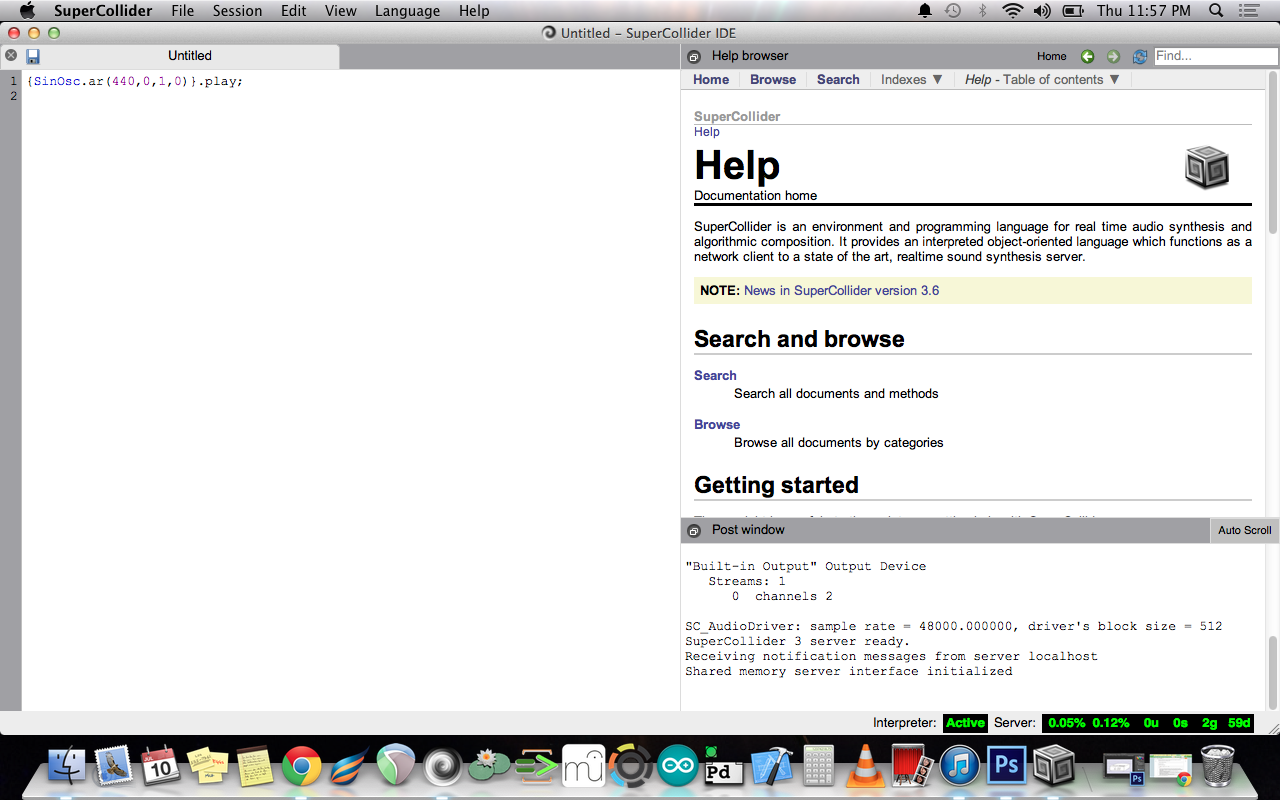Click the Search link in the Help navigation bar
Screen dimensions: 1280x800
tap(838, 80)
